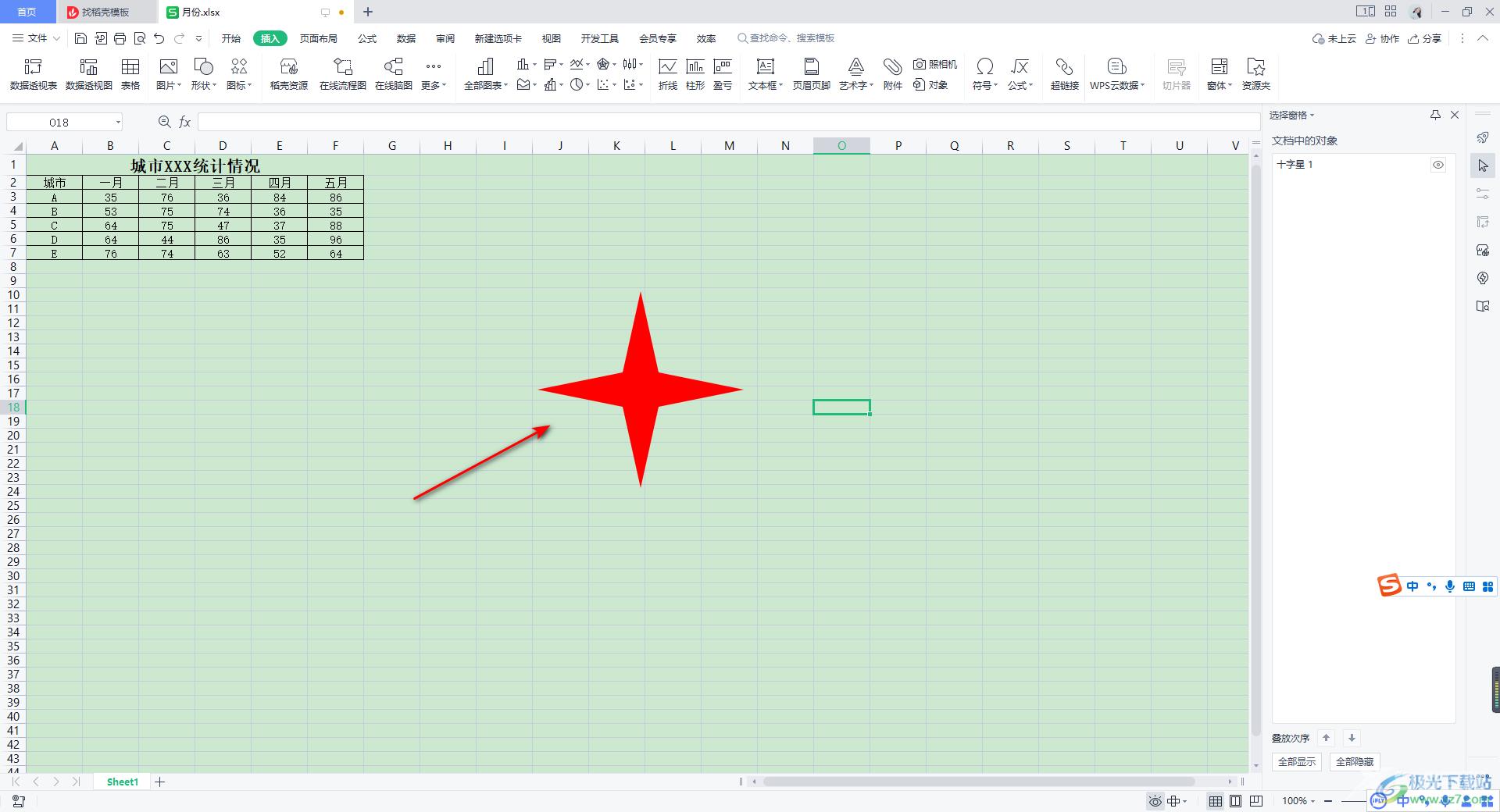Select the red four-point star shape
Viewport: 1500px width, 812px height.
[x=641, y=390]
